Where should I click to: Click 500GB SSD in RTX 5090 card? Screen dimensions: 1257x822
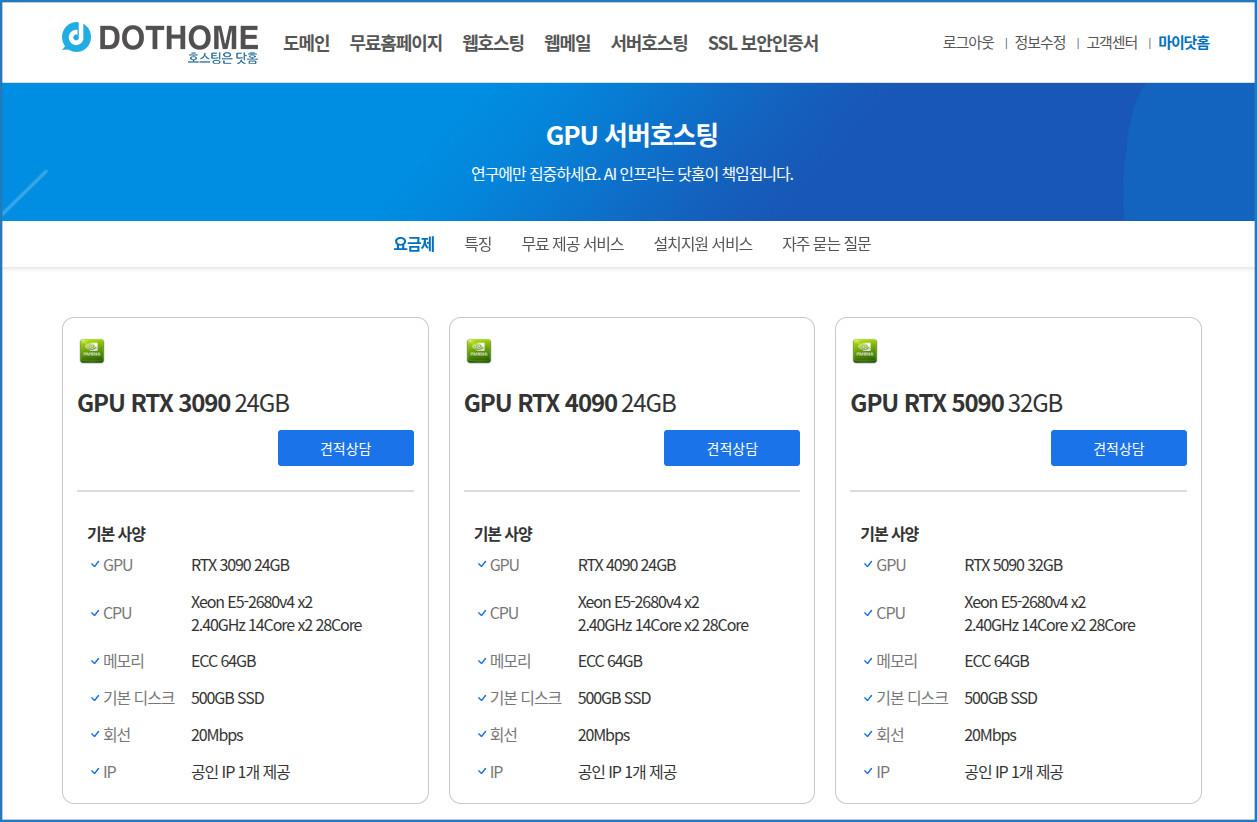(x=1001, y=698)
